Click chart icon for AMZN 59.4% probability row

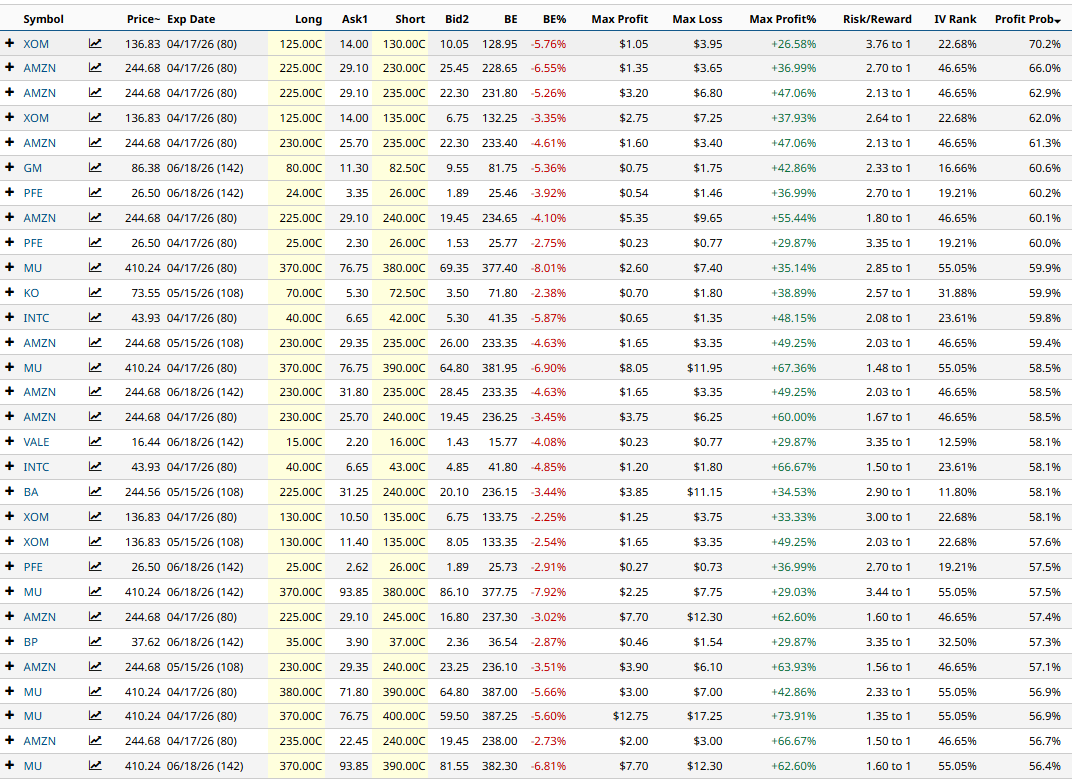click(x=95, y=343)
